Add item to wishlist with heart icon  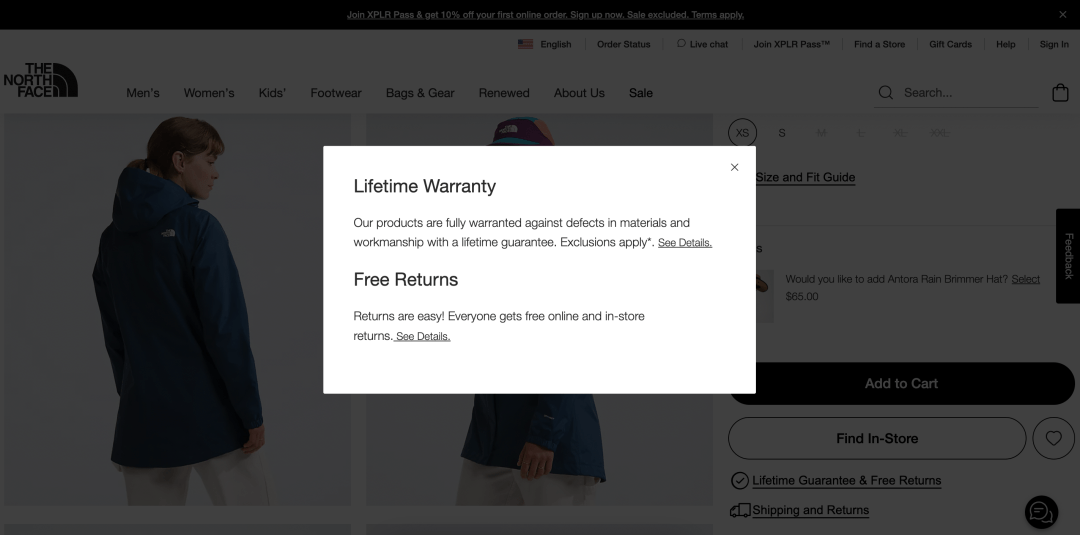tap(1053, 439)
